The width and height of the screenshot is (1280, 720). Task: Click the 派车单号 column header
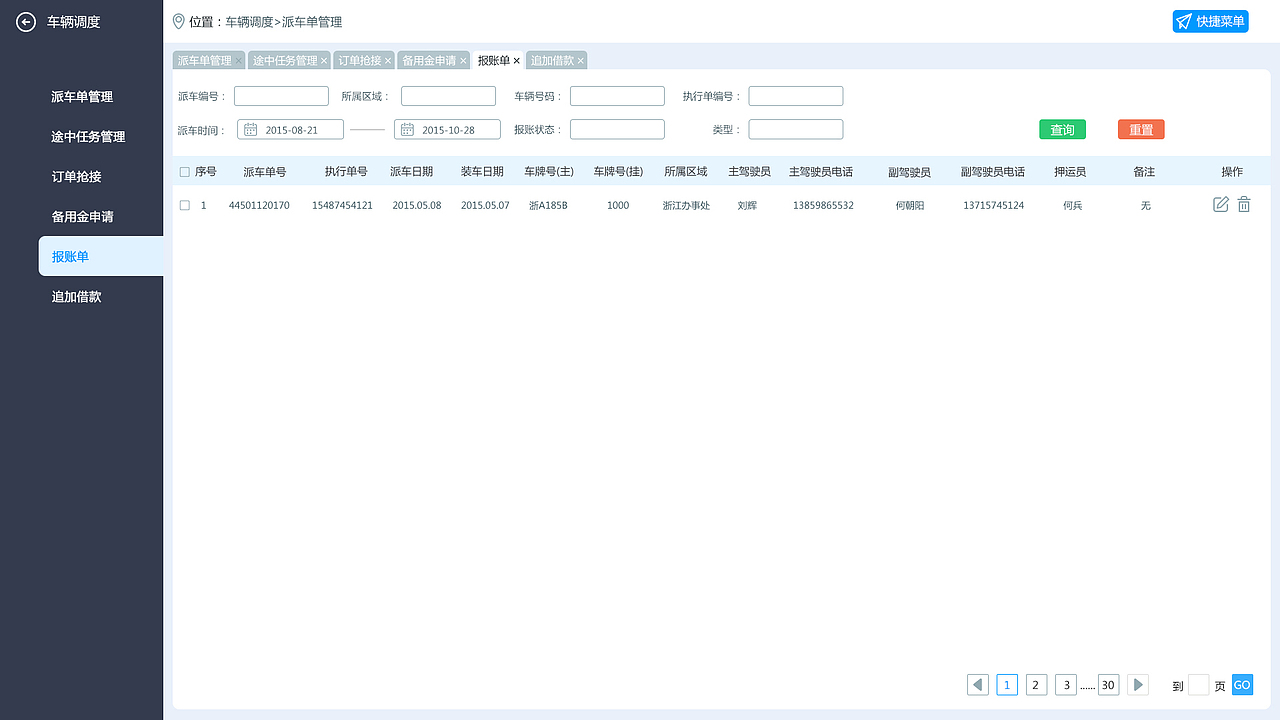point(264,172)
